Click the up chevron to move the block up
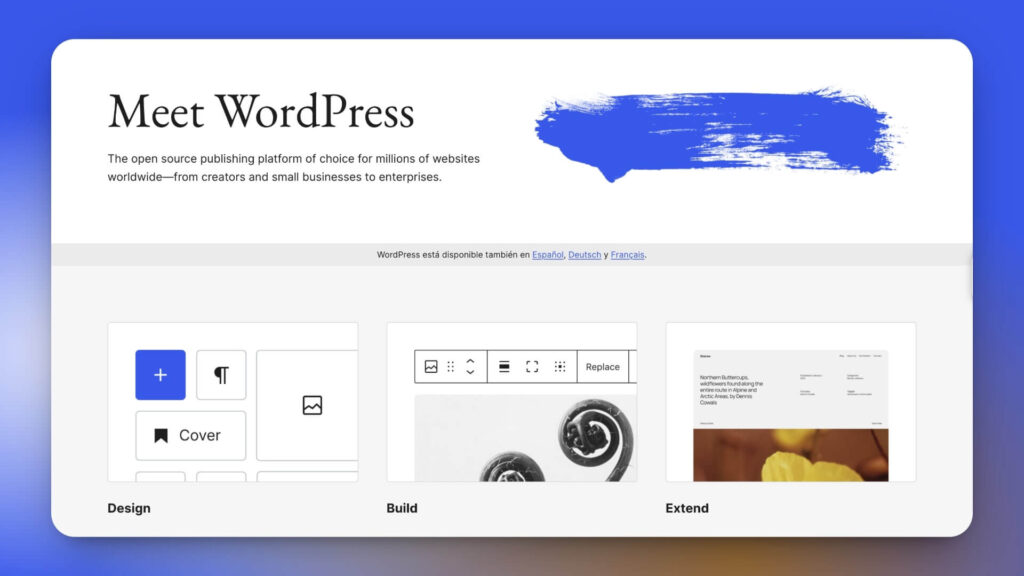The image size is (1024, 576). point(470,361)
